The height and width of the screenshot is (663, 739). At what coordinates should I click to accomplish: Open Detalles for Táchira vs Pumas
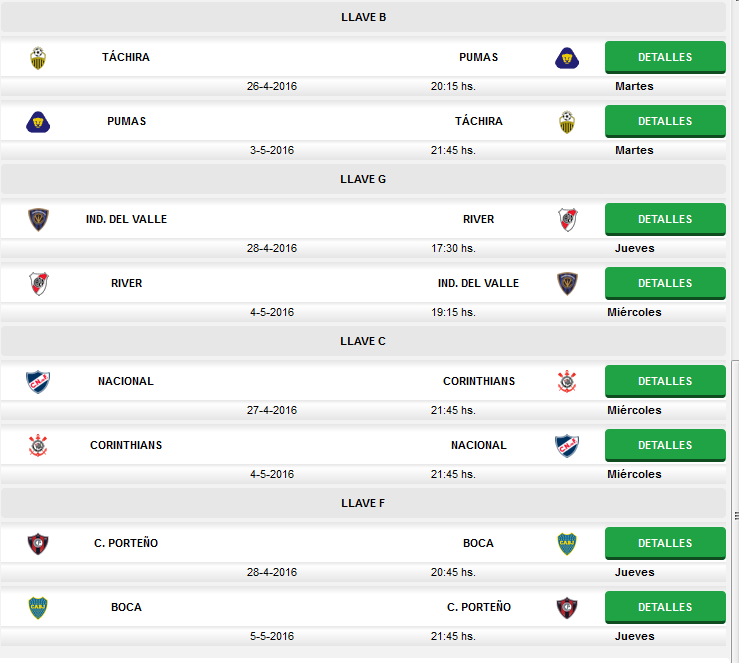pos(665,57)
